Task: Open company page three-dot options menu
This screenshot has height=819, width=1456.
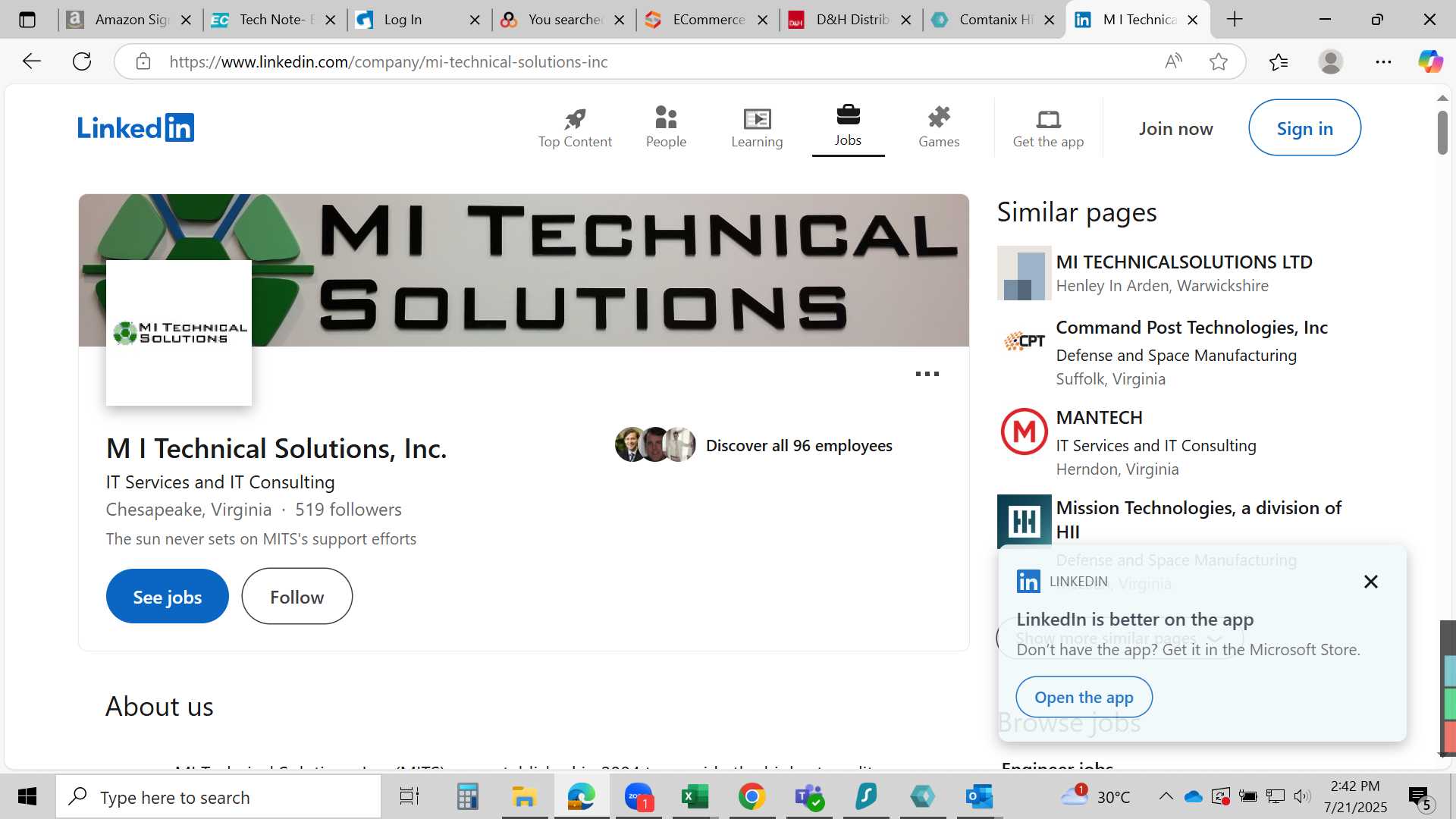Action: [x=927, y=374]
